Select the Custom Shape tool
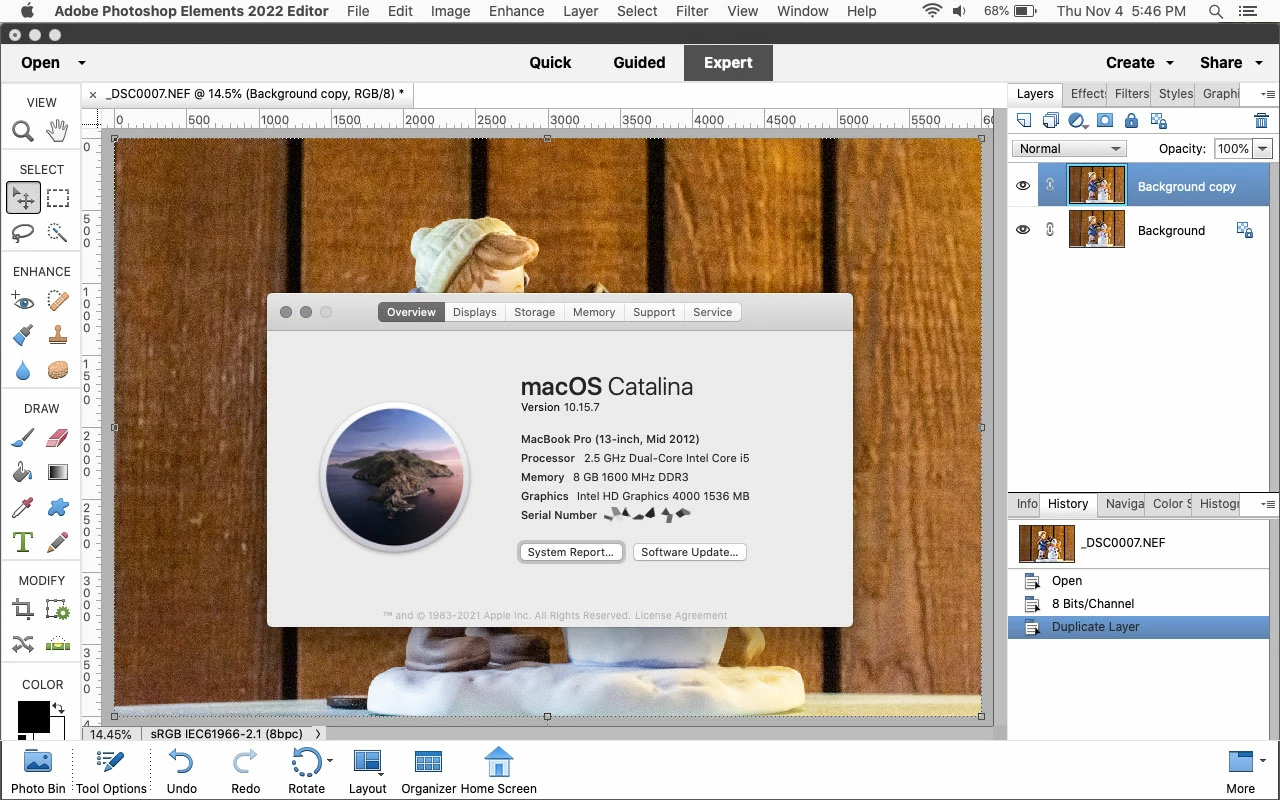This screenshot has height=800, width=1280. click(58, 507)
